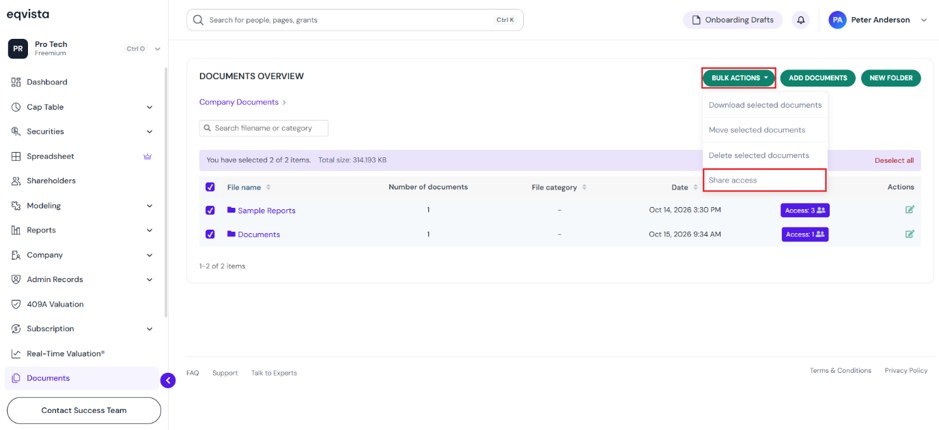Collapse the sidebar with the purple arrow
The height and width of the screenshot is (430, 939).
(168, 380)
